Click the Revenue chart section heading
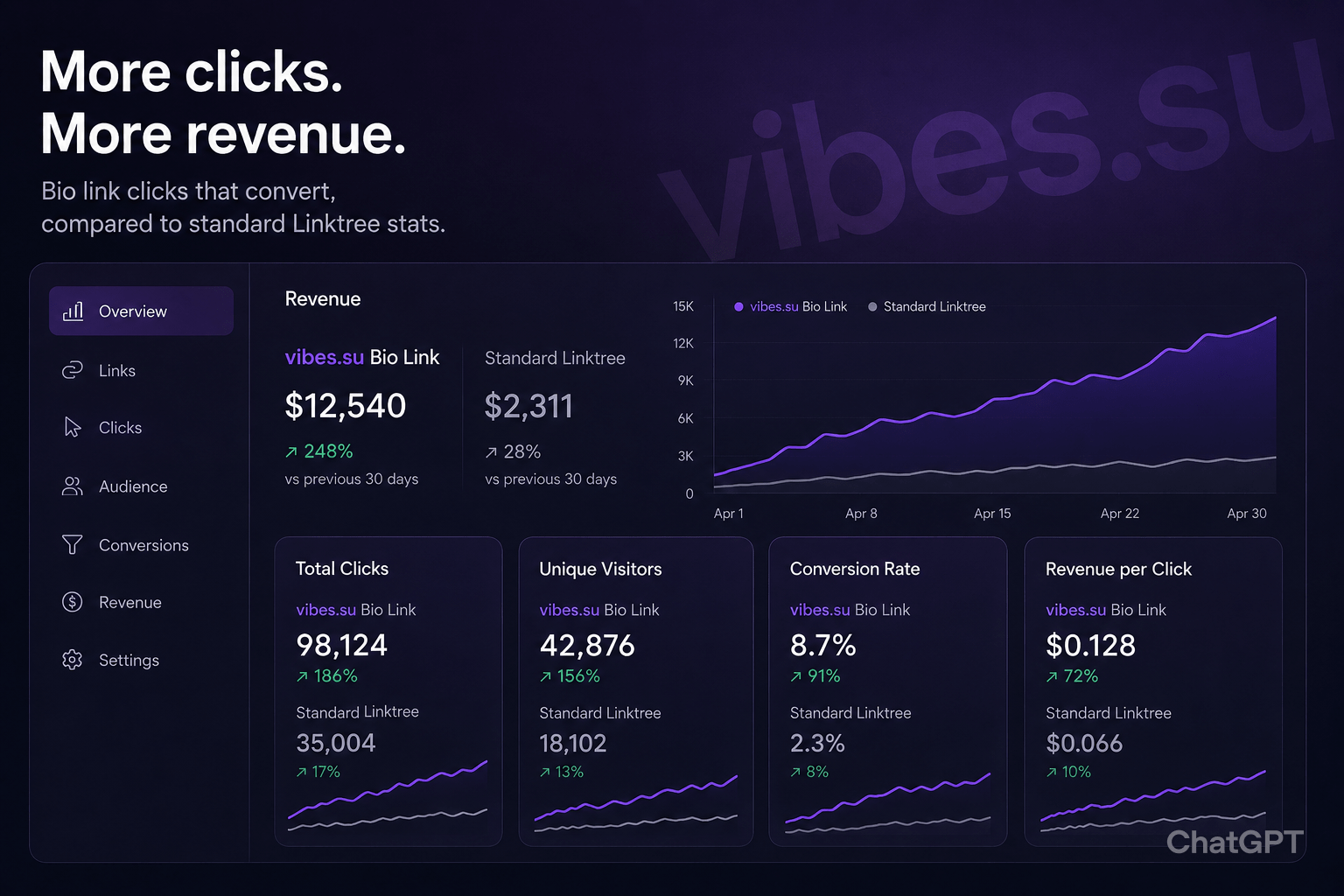 [323, 299]
